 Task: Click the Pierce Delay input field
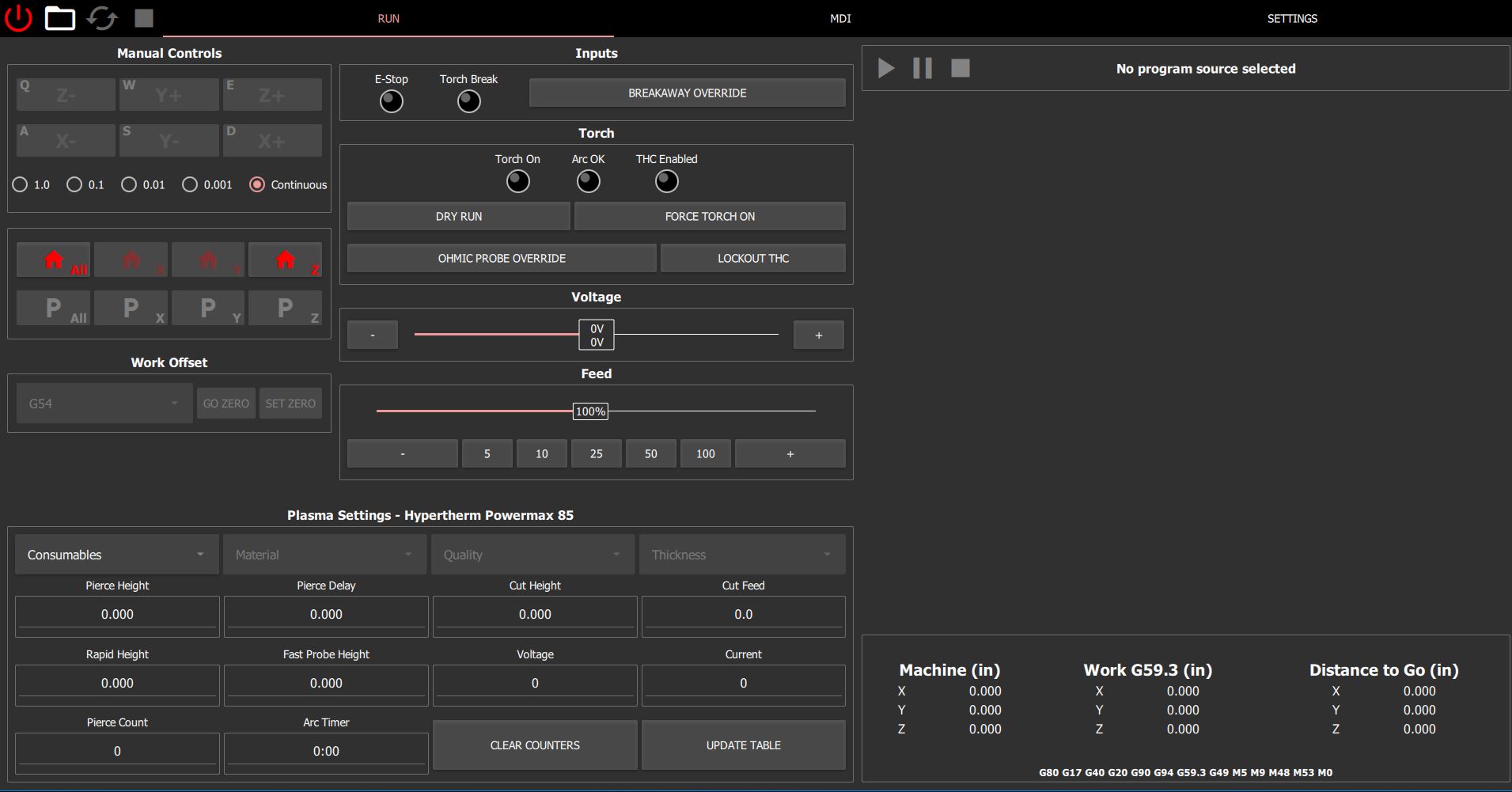326,616
